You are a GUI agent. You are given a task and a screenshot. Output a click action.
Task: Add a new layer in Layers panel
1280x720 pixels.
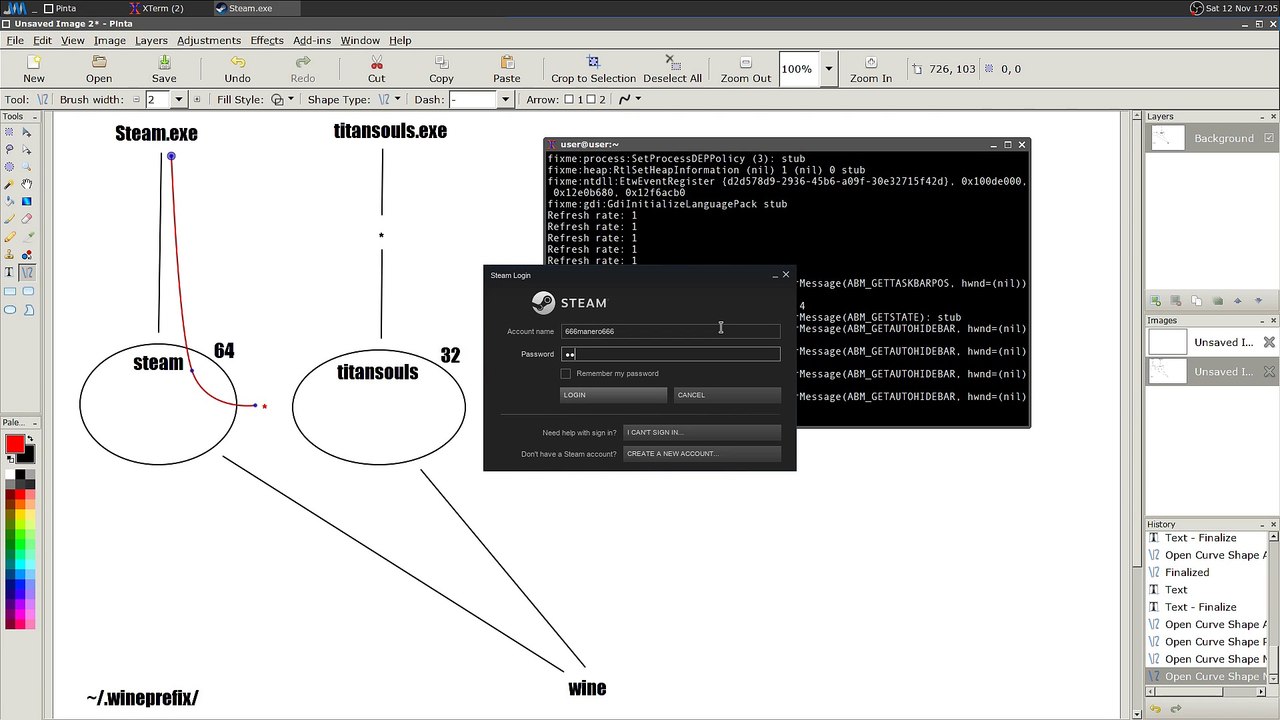[x=1156, y=301]
